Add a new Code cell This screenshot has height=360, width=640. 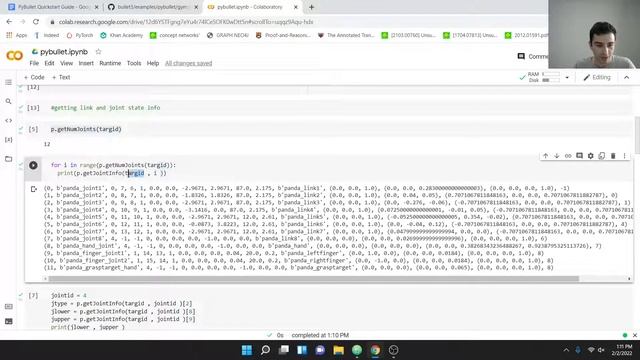click(x=34, y=77)
